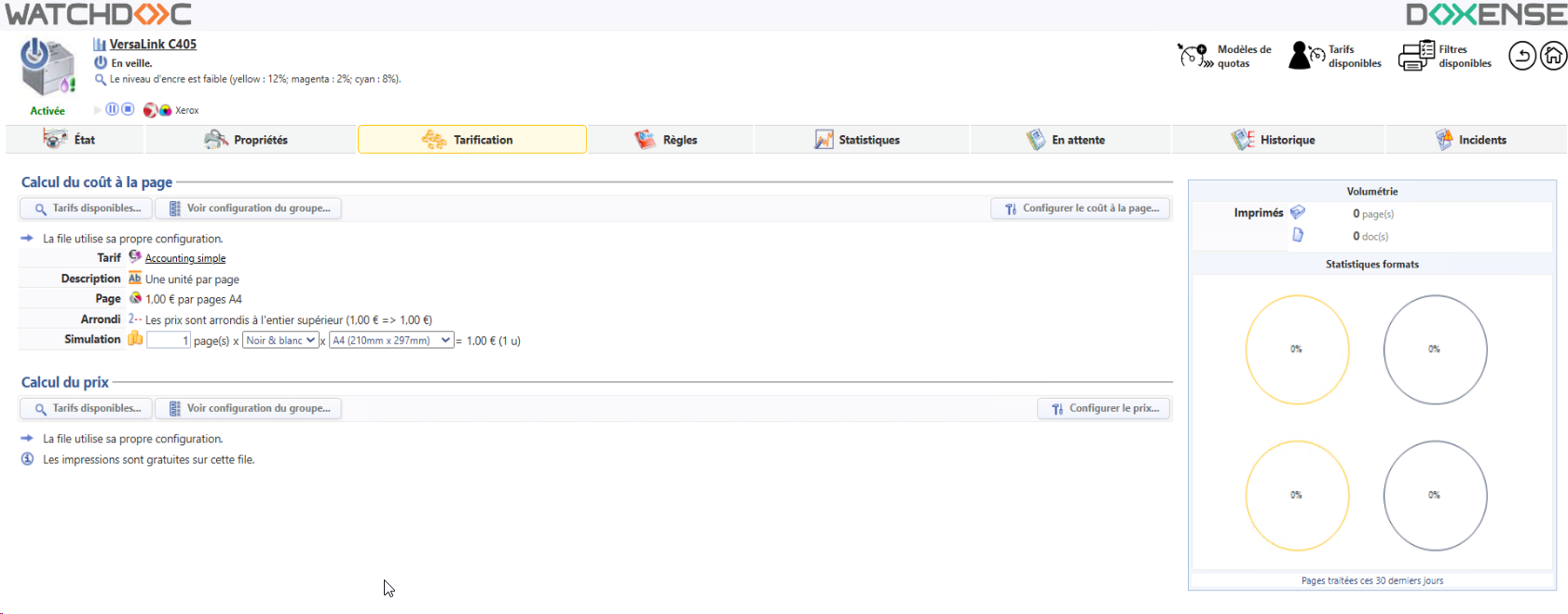
Task: Pause the VersaLink C405 print queue
Action: [x=112, y=109]
